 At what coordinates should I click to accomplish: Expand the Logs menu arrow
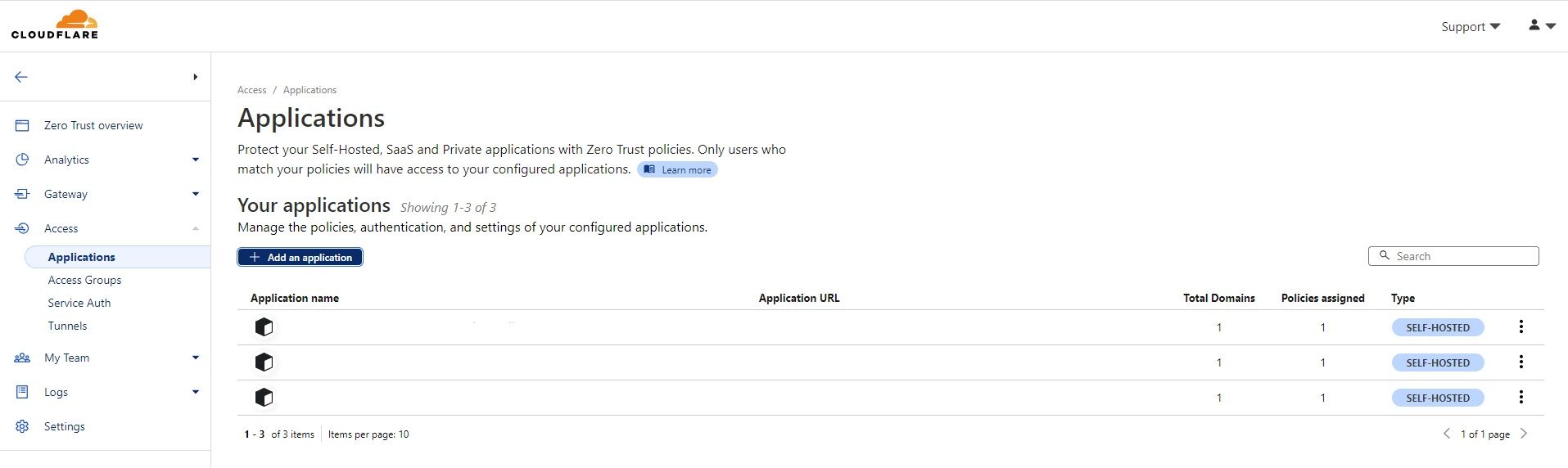195,392
